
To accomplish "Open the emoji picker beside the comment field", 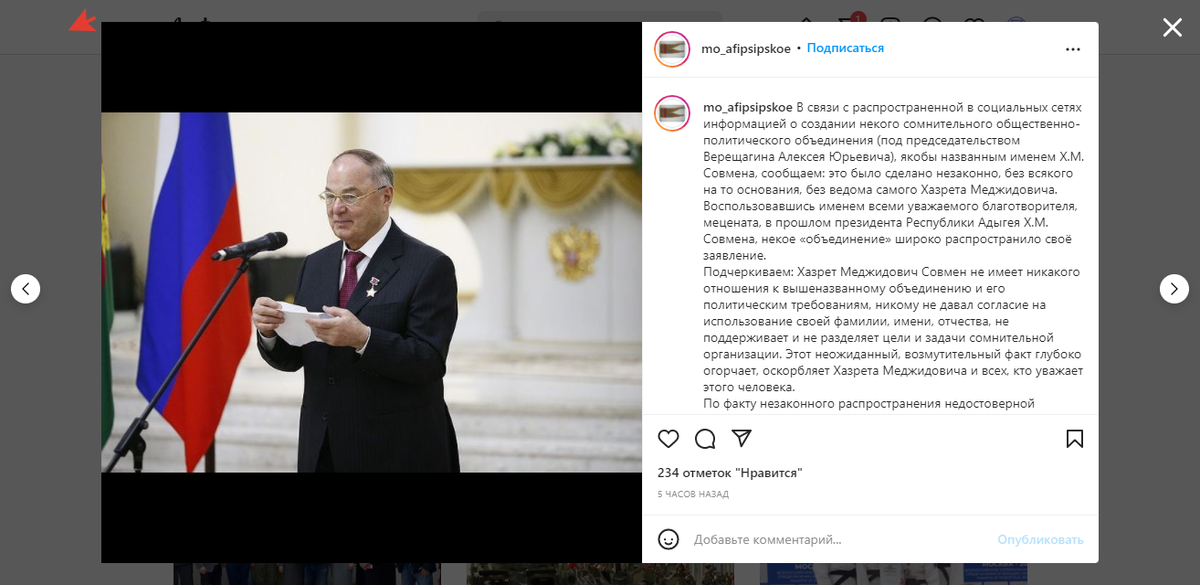I will point(669,539).
